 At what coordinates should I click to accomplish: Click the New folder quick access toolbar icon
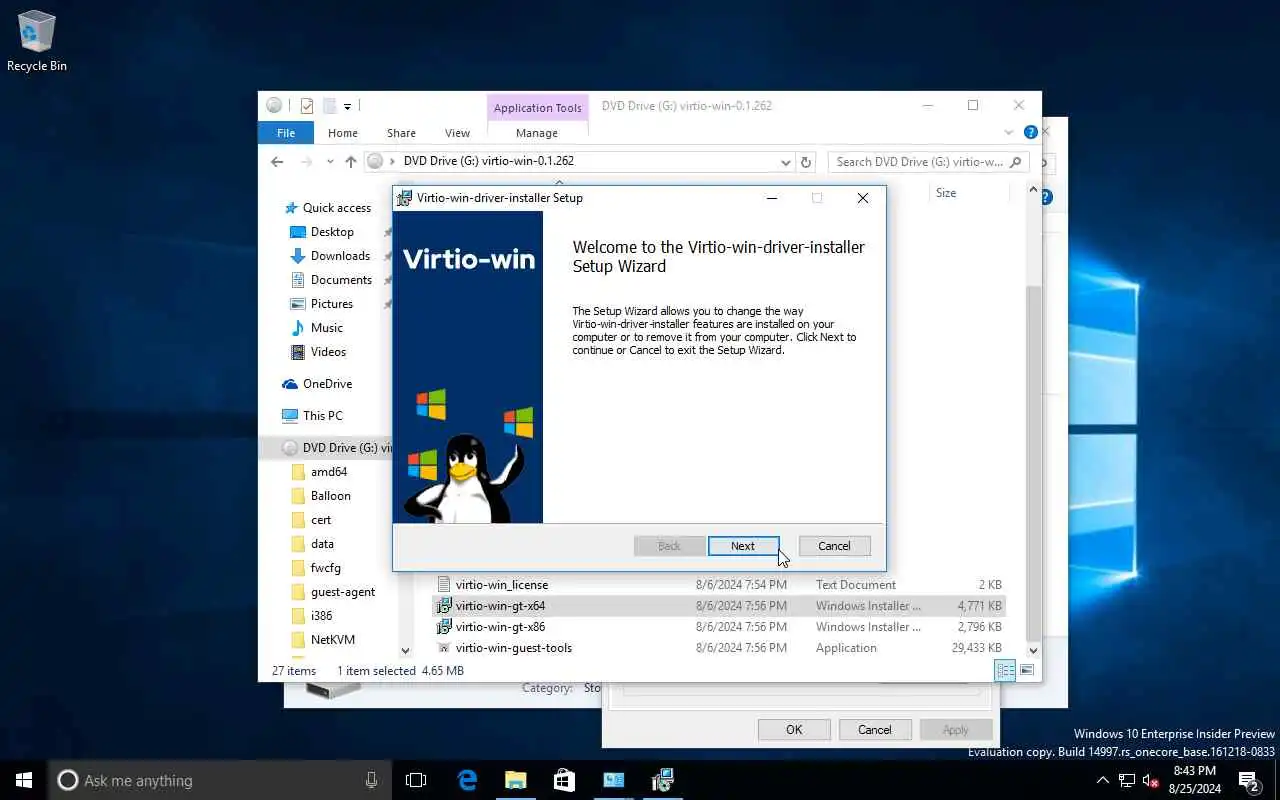pyautogui.click(x=329, y=105)
